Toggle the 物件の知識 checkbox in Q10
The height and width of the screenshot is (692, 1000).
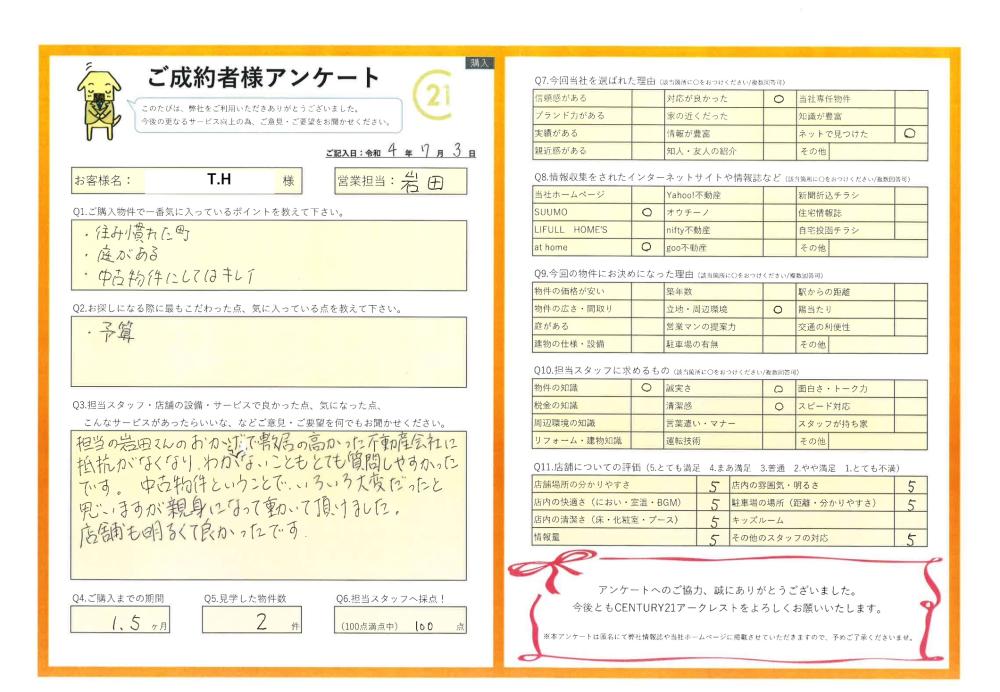[x=646, y=388]
